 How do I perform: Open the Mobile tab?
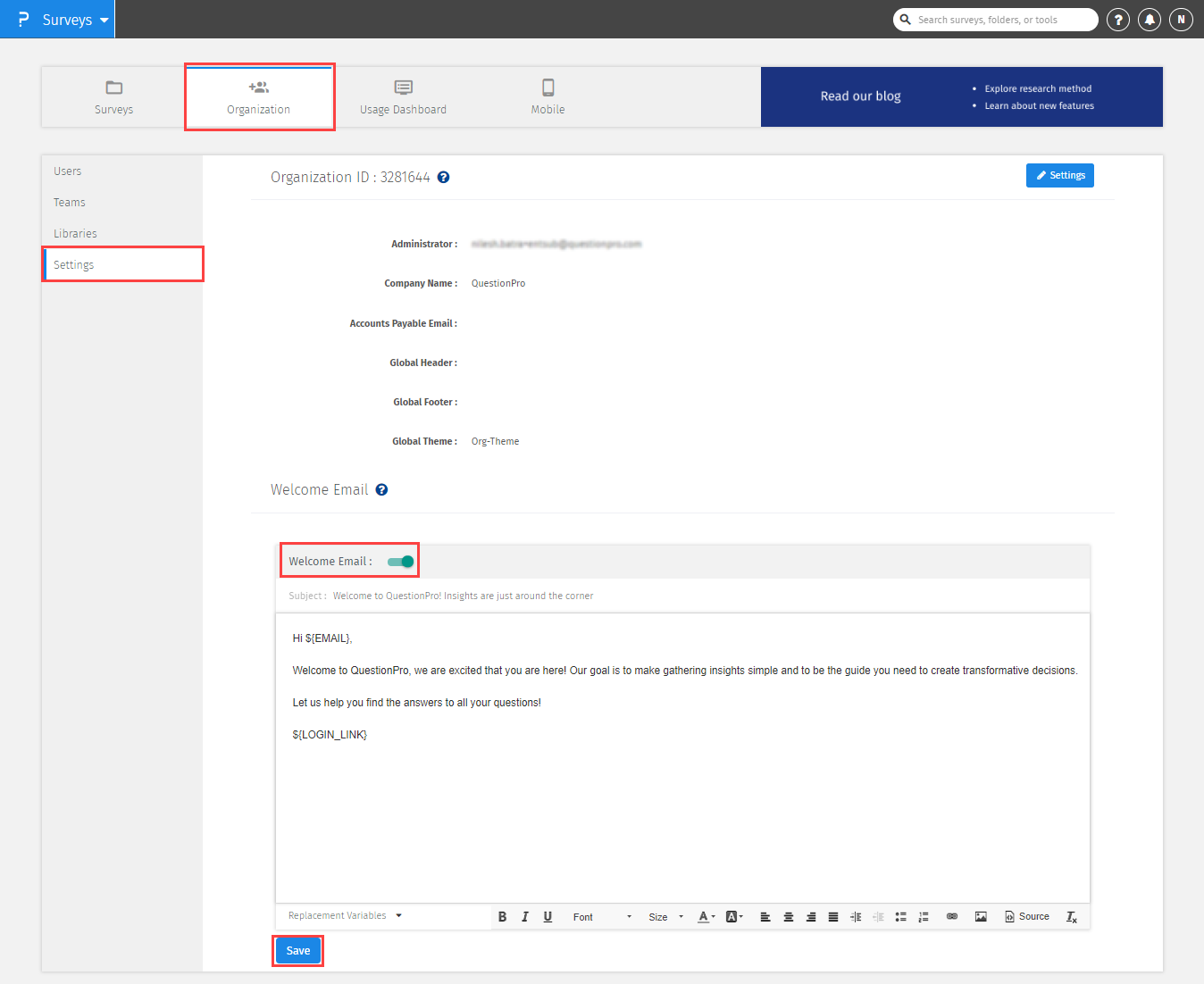[548, 96]
